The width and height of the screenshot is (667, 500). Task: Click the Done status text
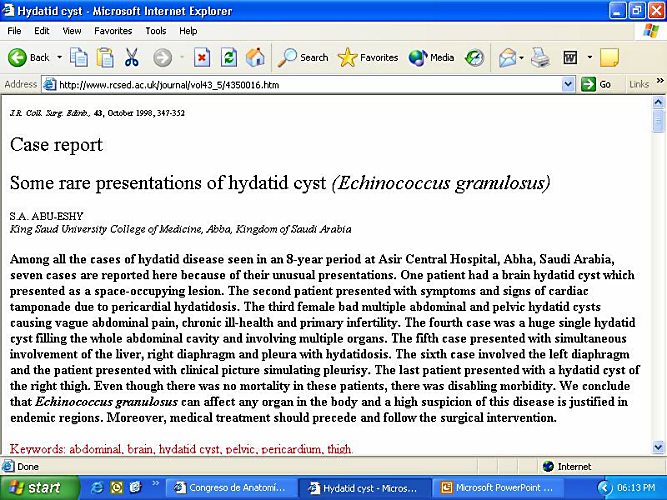(x=28, y=467)
